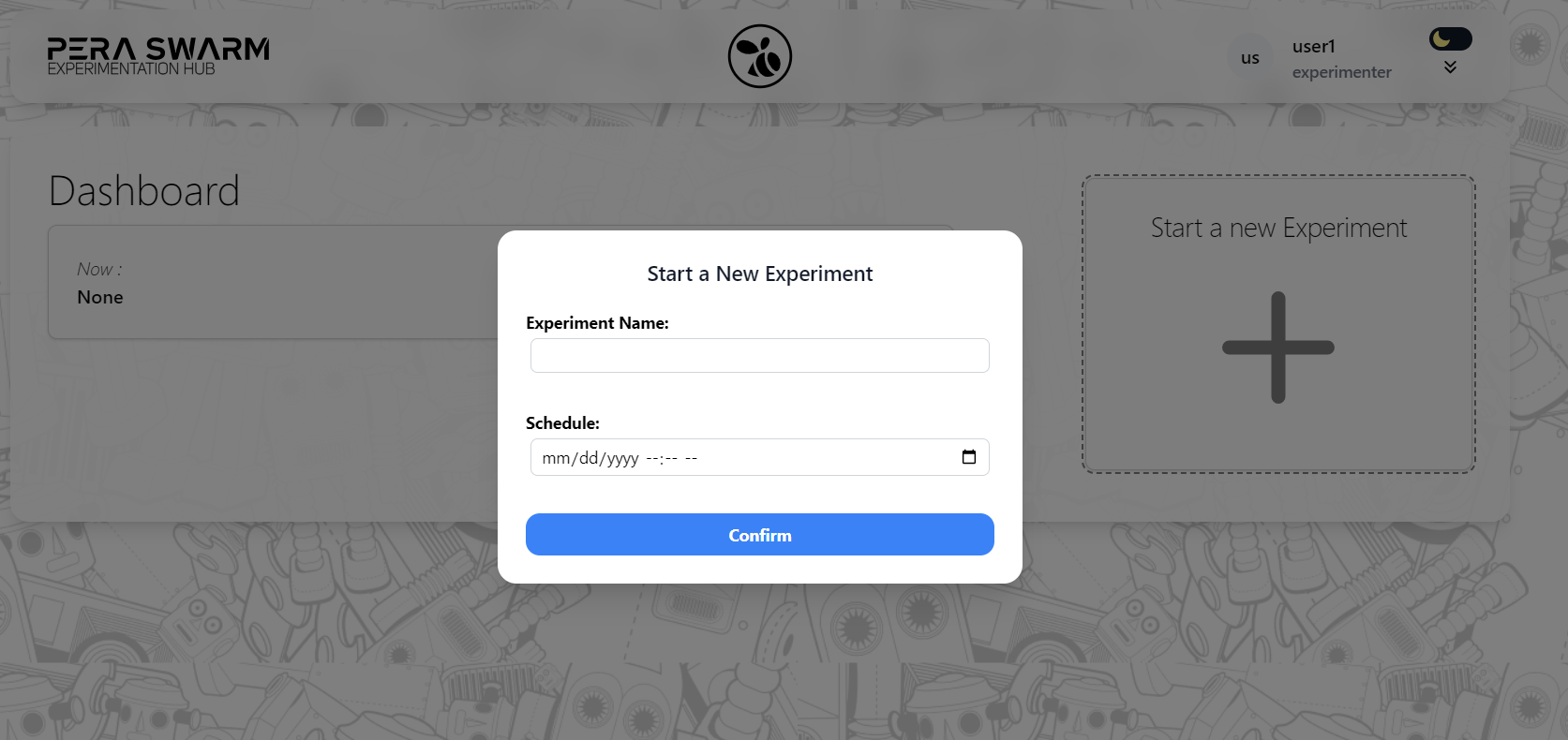This screenshot has width=1568, height=740.
Task: Focus the Experiment Name input field
Action: coord(760,355)
